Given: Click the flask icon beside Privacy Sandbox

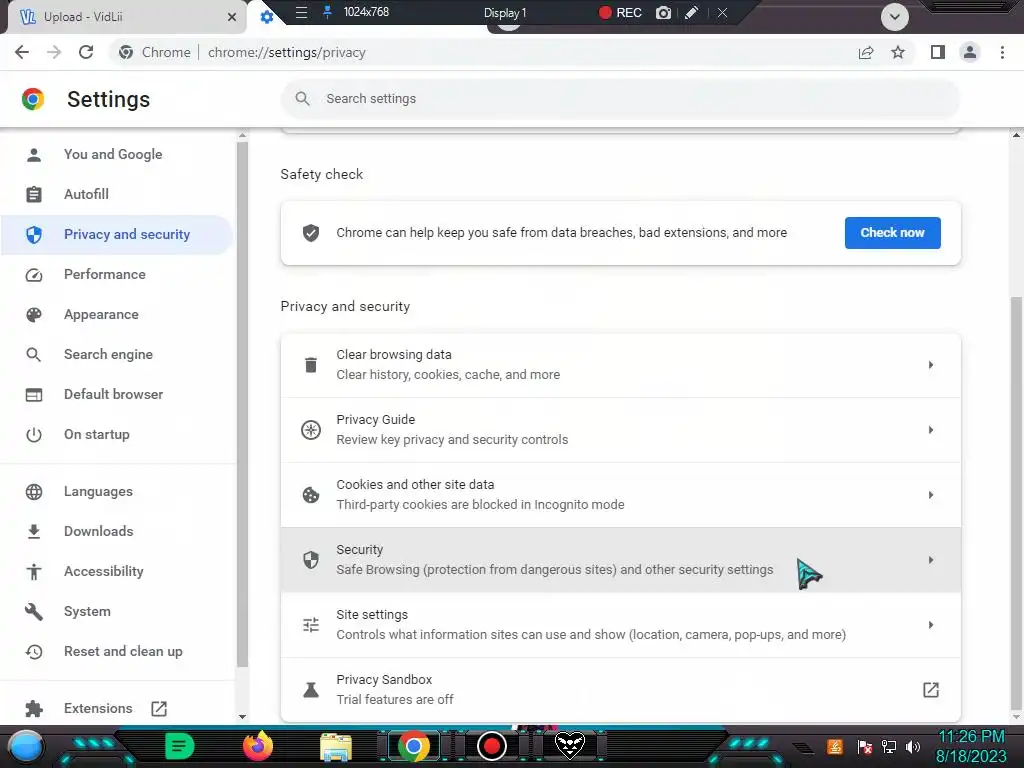Looking at the screenshot, I should 311,690.
